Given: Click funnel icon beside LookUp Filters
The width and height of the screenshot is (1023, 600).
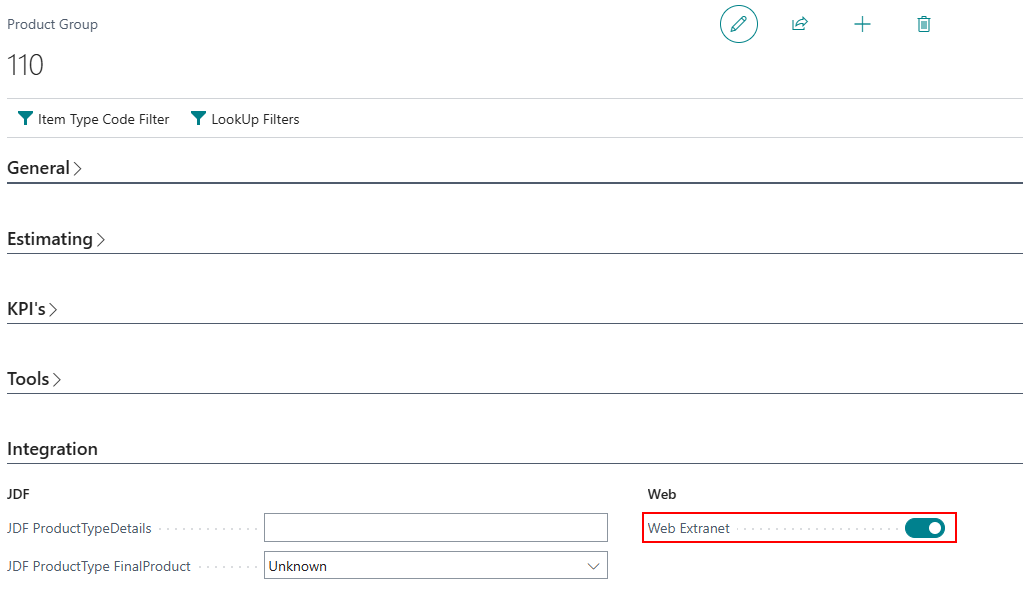Looking at the screenshot, I should pyautogui.click(x=198, y=119).
